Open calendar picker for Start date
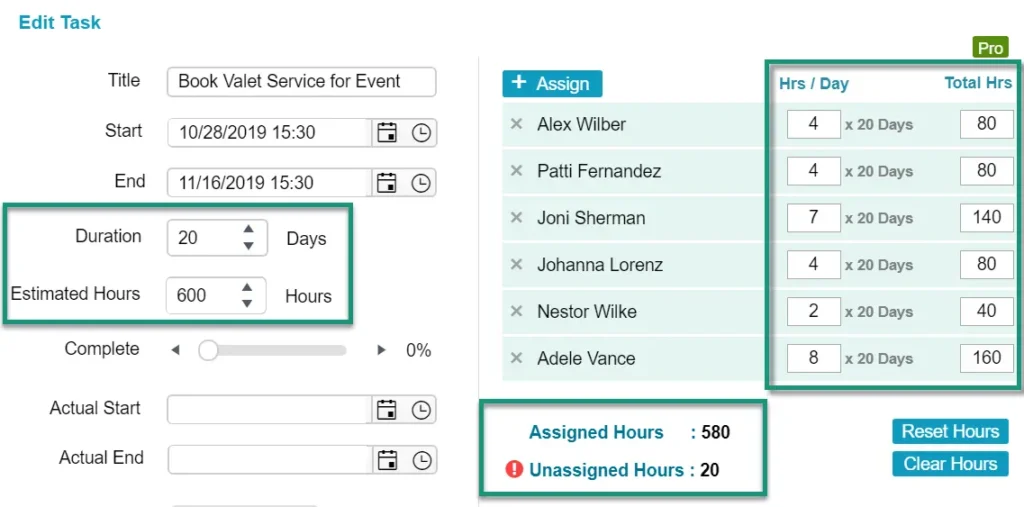Image resolution: width=1024 pixels, height=507 pixels. pos(386,132)
